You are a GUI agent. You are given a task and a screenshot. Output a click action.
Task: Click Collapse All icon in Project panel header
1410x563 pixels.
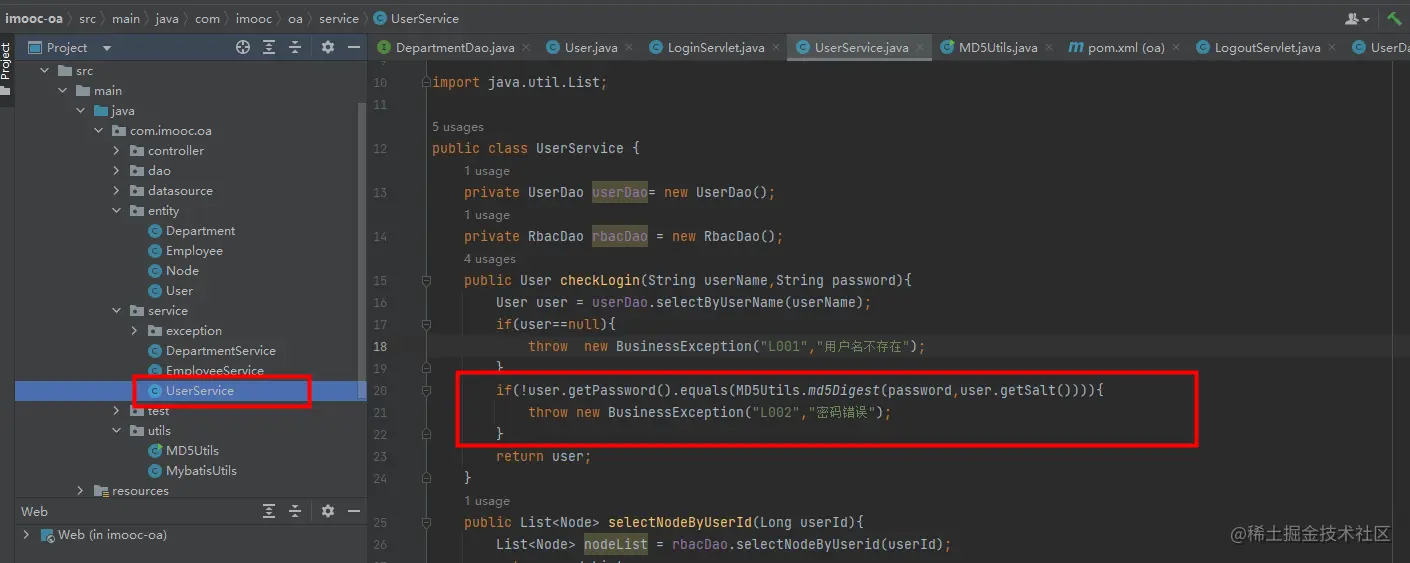click(295, 47)
